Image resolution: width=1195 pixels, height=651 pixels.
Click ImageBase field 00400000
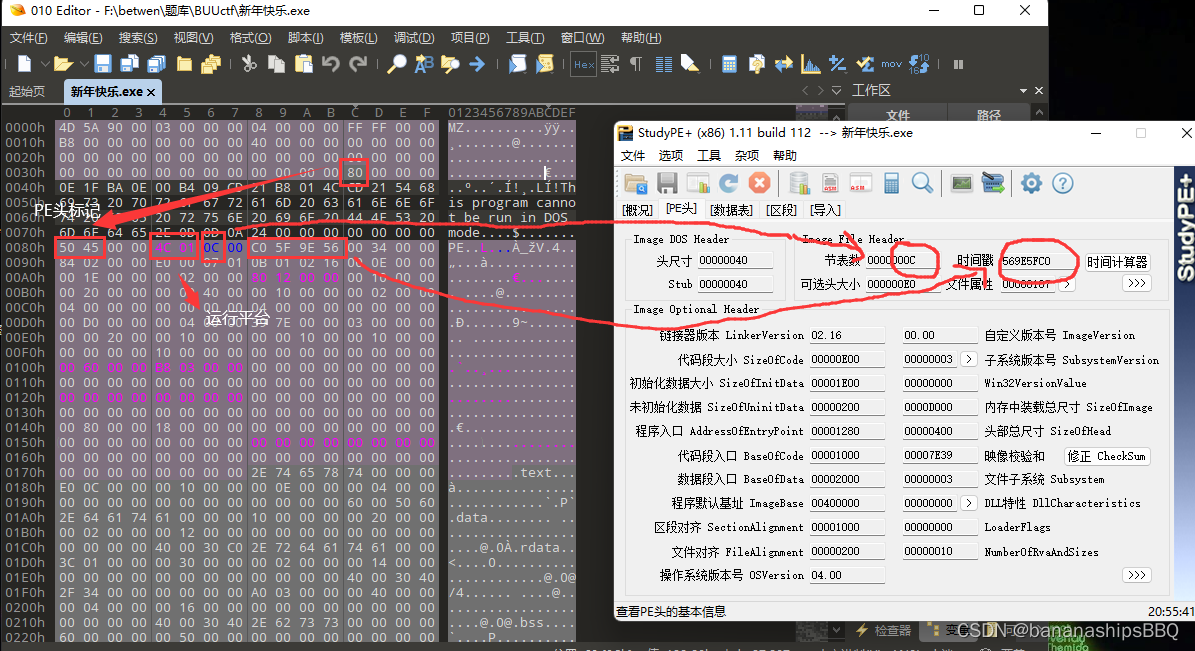point(847,503)
